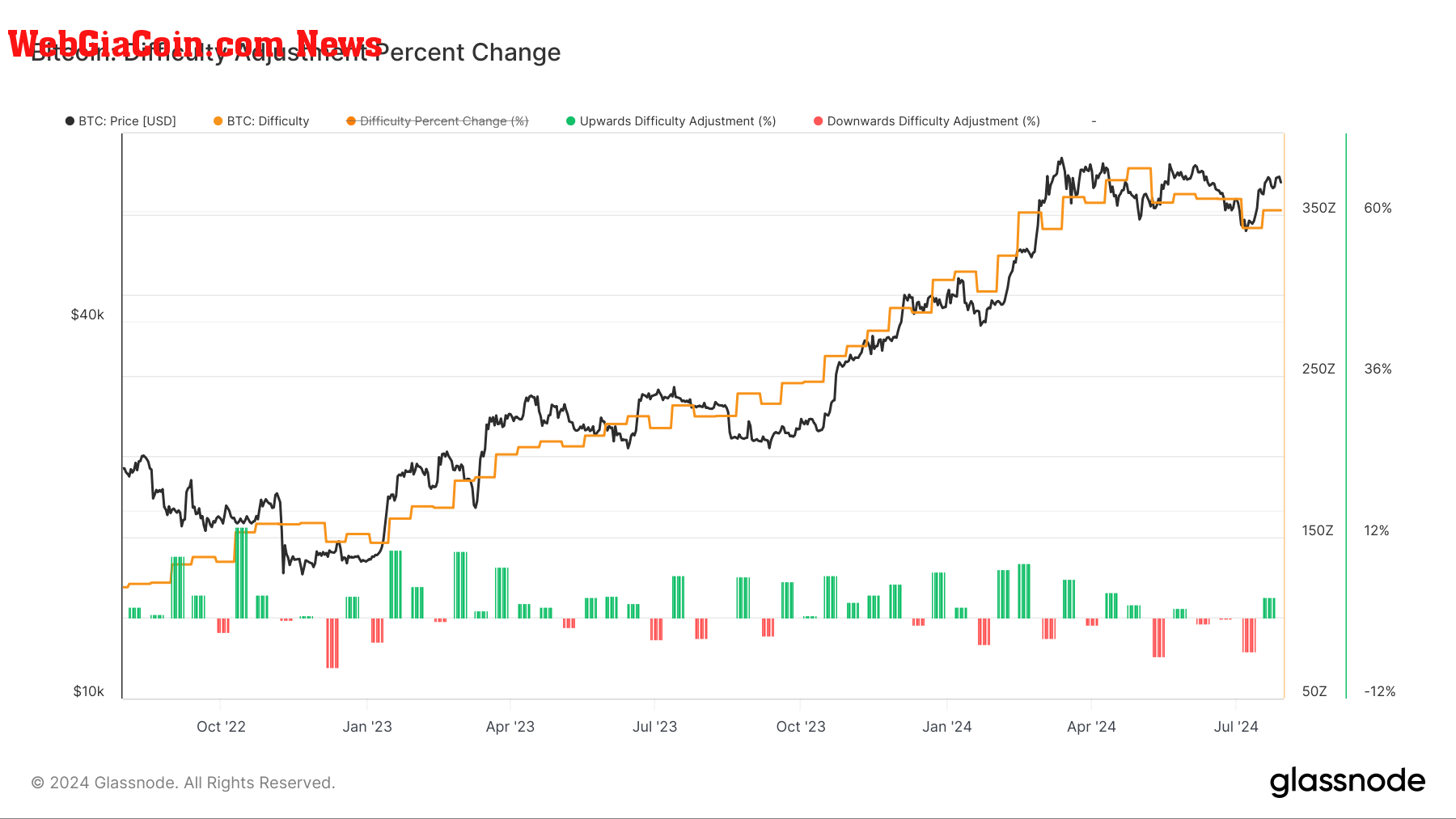Click the Oct '22 date axis label
This screenshot has width=1456, height=819.
point(221,727)
